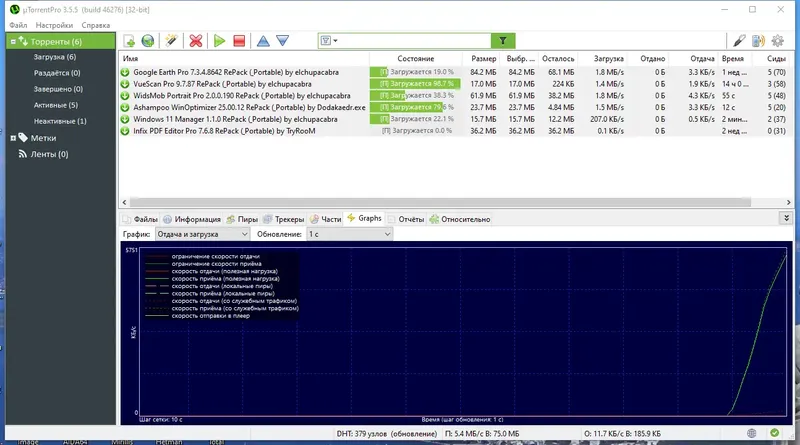Open the Файл menu

(x=18, y=25)
